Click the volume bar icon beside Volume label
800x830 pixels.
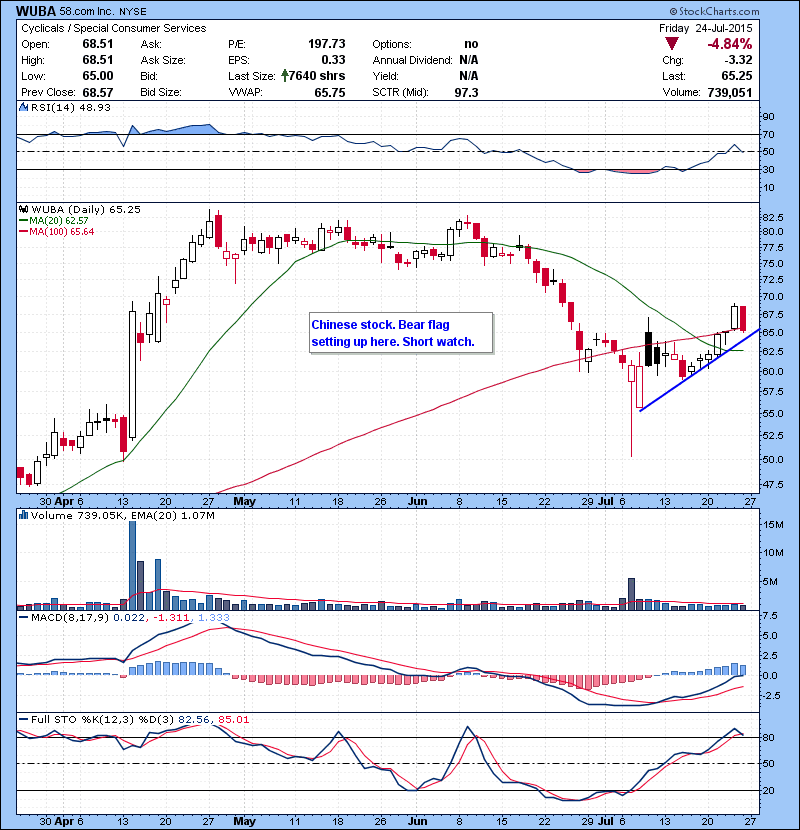coord(23,515)
